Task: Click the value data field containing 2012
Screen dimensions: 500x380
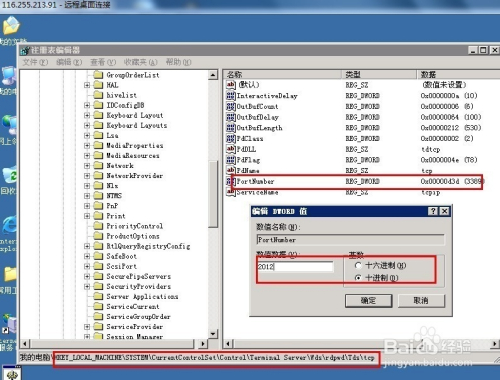Action: click(295, 266)
